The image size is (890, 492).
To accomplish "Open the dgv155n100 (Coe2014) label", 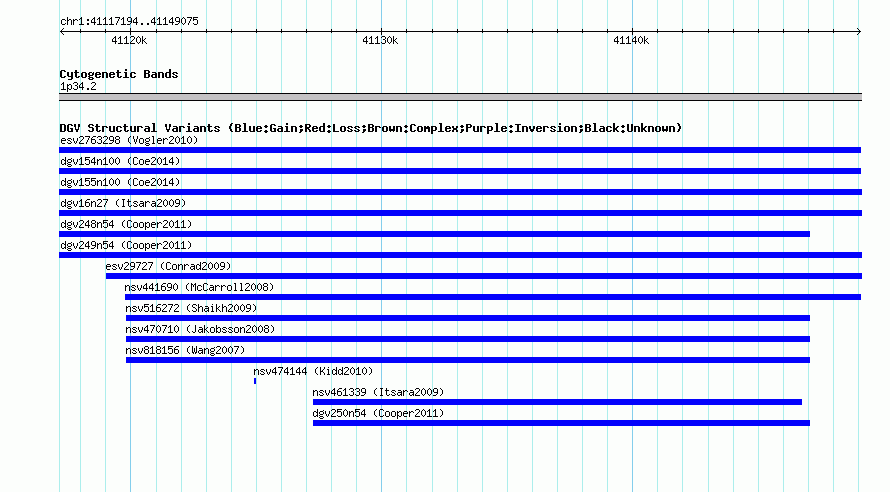I will [120, 182].
